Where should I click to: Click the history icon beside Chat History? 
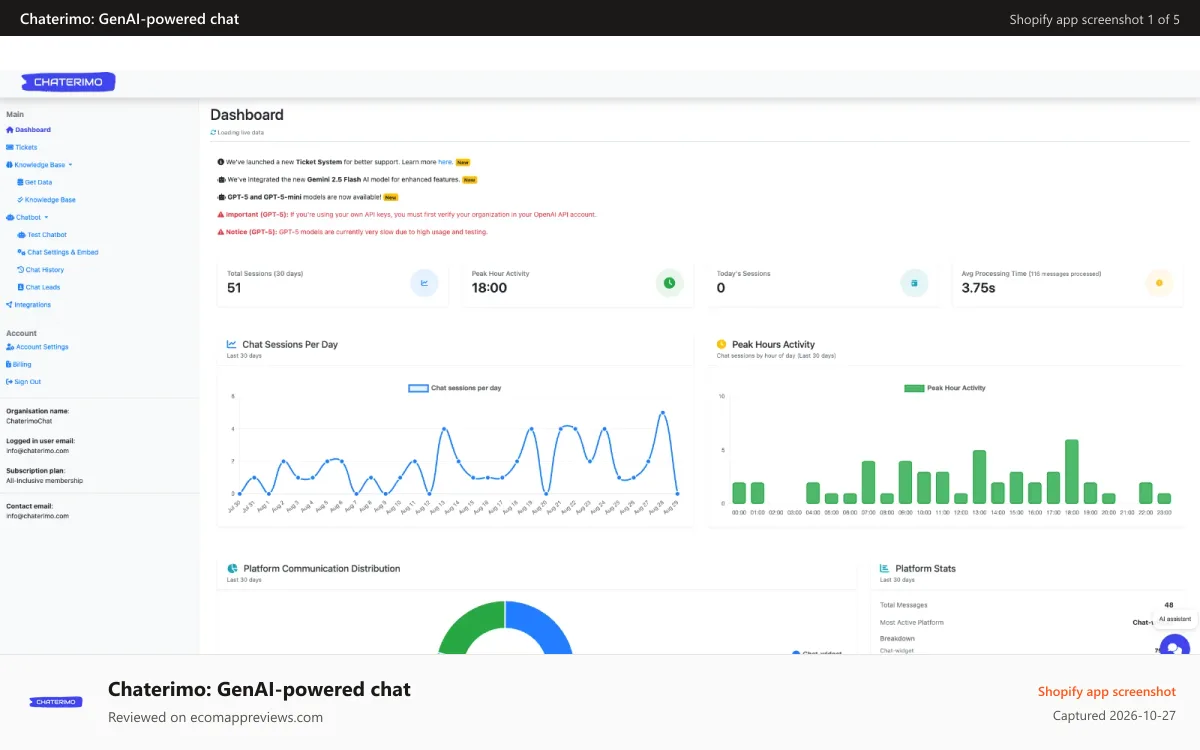[21, 270]
